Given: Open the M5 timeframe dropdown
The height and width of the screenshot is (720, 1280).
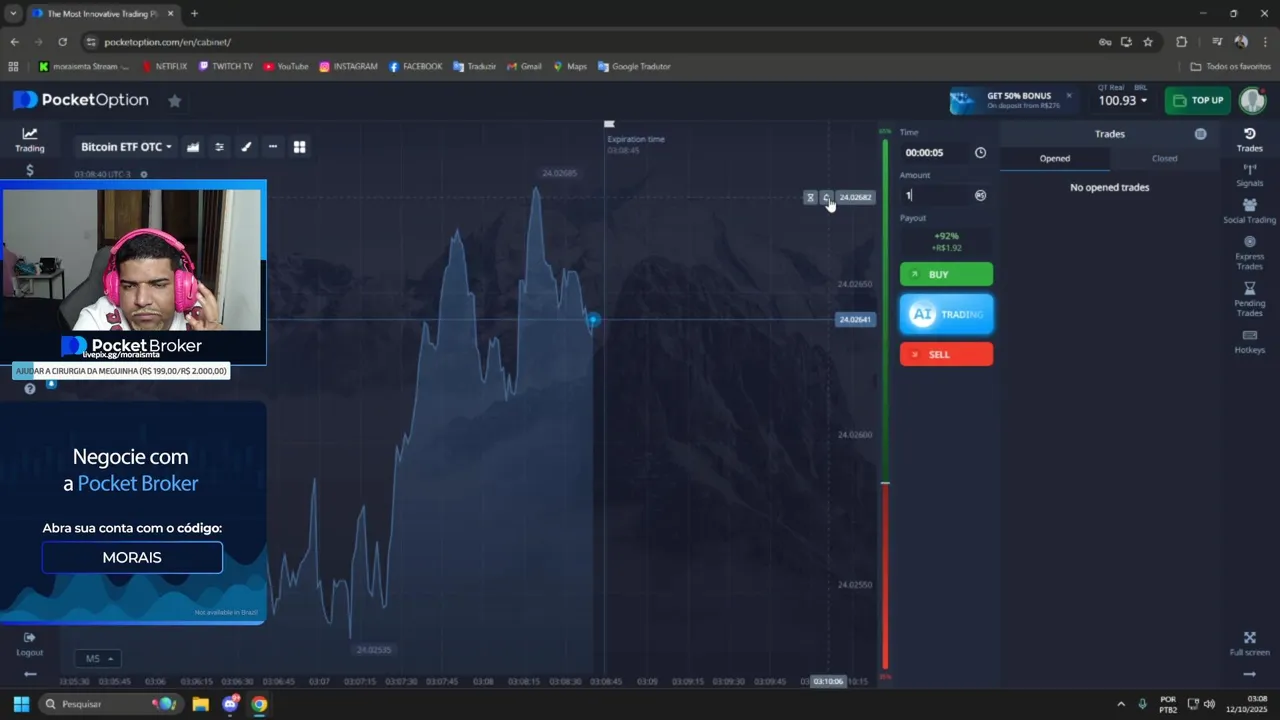Looking at the screenshot, I should coord(97,658).
